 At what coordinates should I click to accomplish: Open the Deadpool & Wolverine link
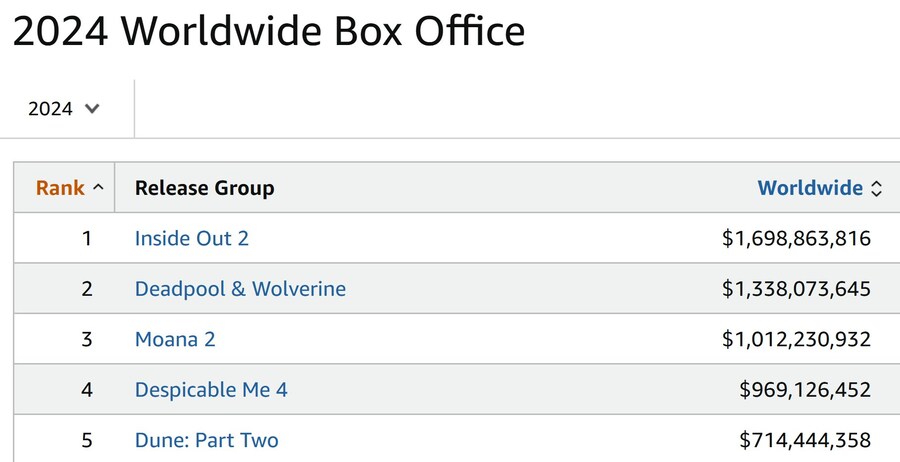[240, 289]
